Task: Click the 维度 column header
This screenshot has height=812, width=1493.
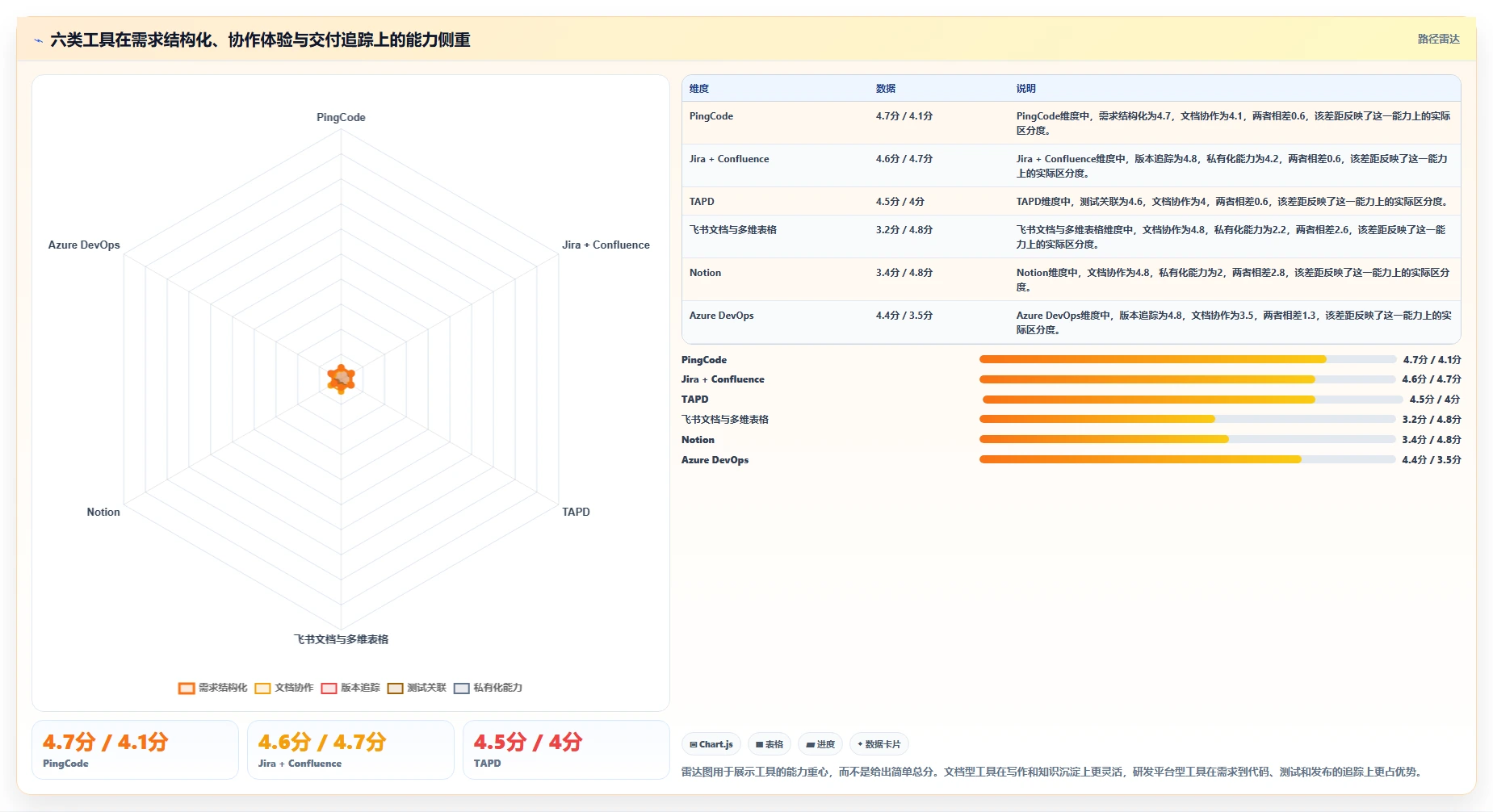Action: click(x=699, y=89)
